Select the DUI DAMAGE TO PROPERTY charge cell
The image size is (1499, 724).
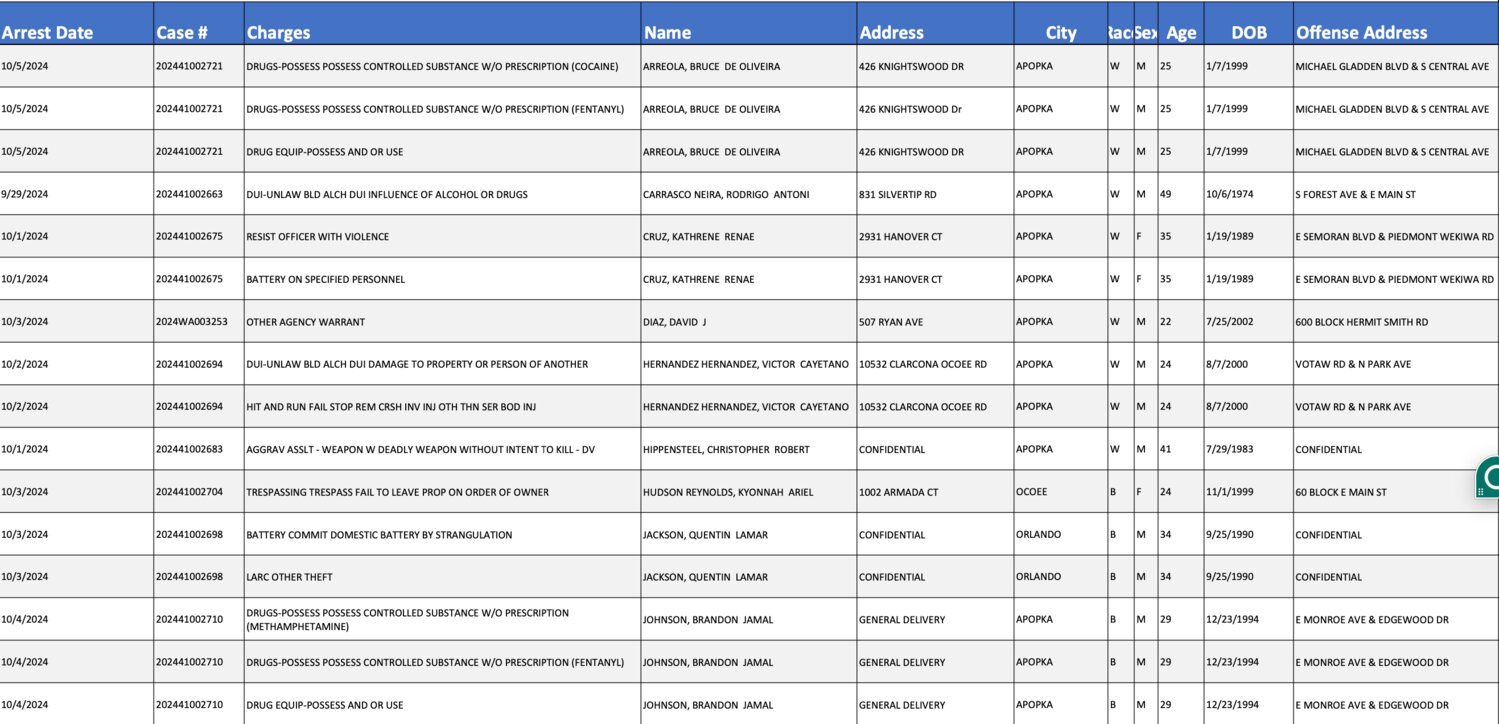coord(442,364)
